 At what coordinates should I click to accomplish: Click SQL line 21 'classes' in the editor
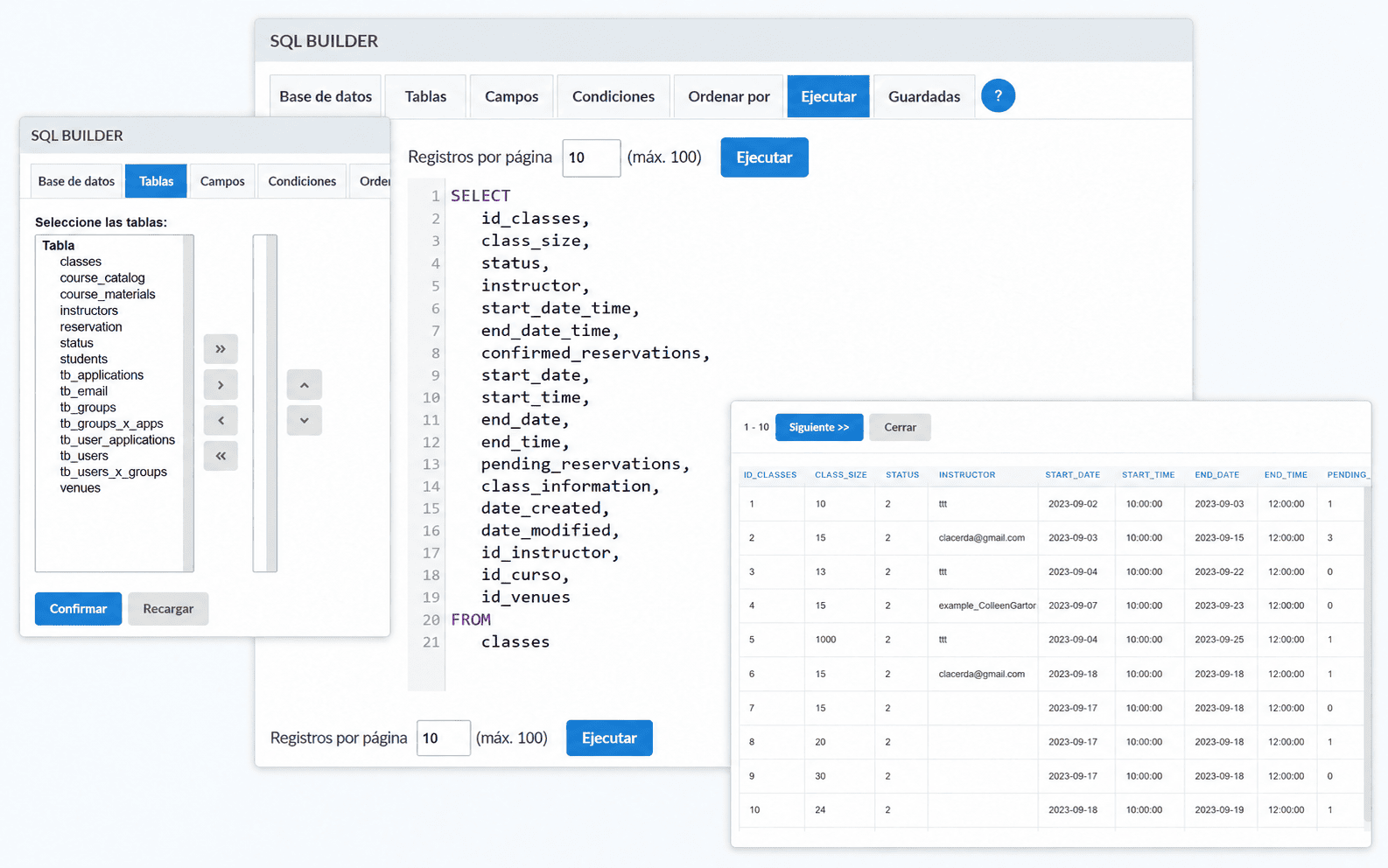(x=515, y=641)
